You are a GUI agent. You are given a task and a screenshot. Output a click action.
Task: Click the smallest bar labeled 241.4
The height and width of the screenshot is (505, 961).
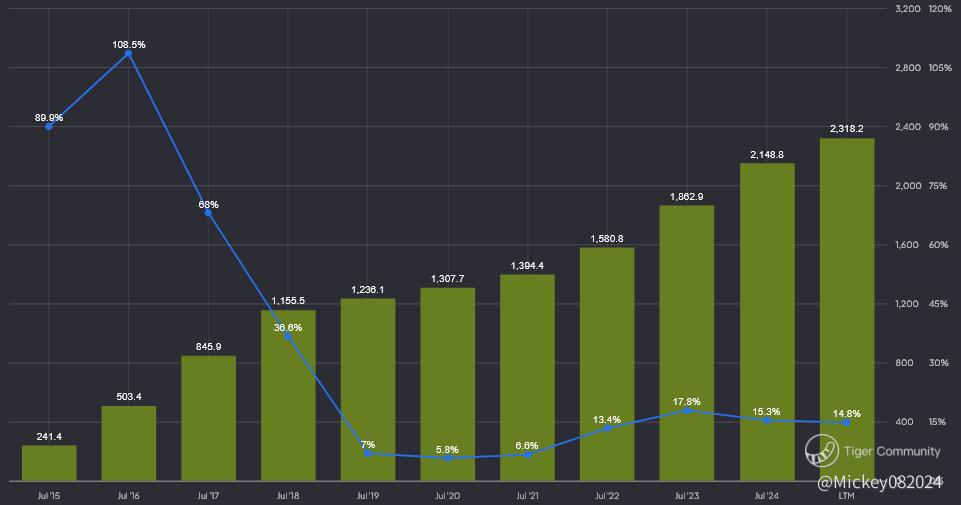(49, 463)
